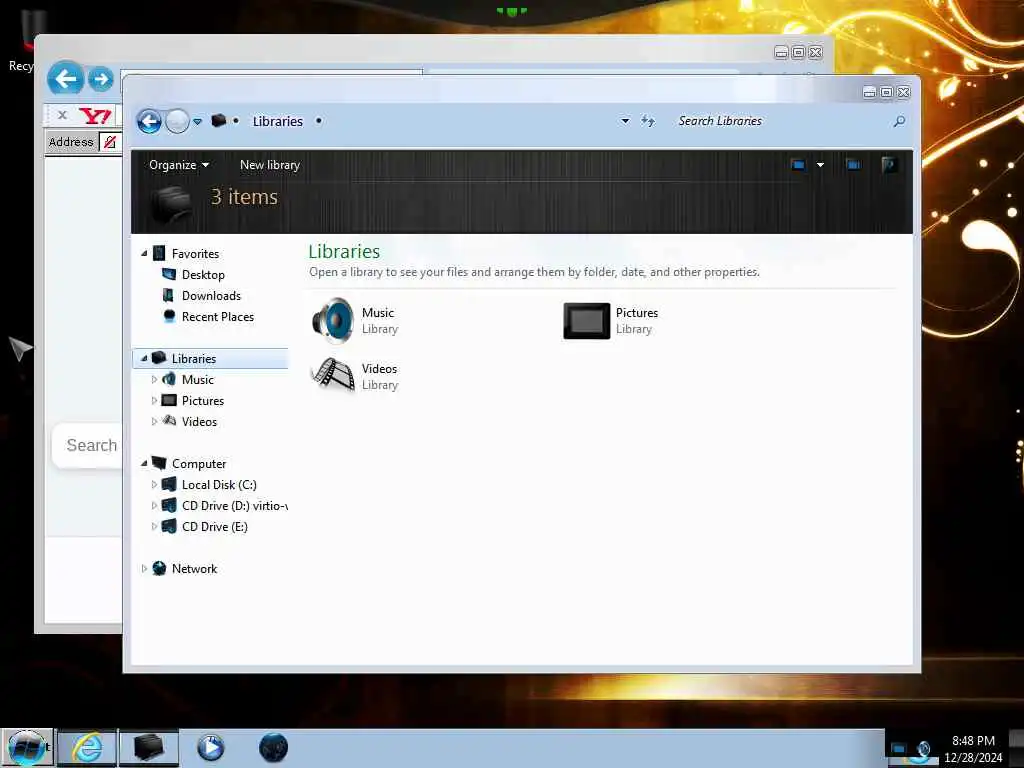Select Libraries breadcrumb in address bar

pos(278,121)
